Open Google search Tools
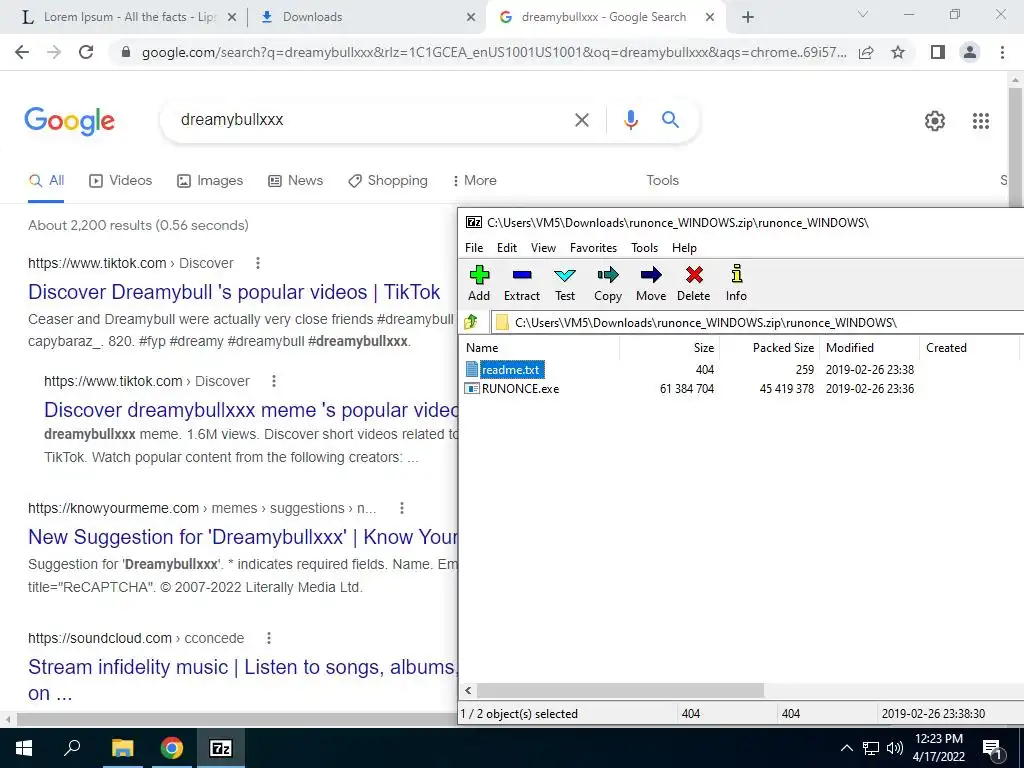 (662, 181)
